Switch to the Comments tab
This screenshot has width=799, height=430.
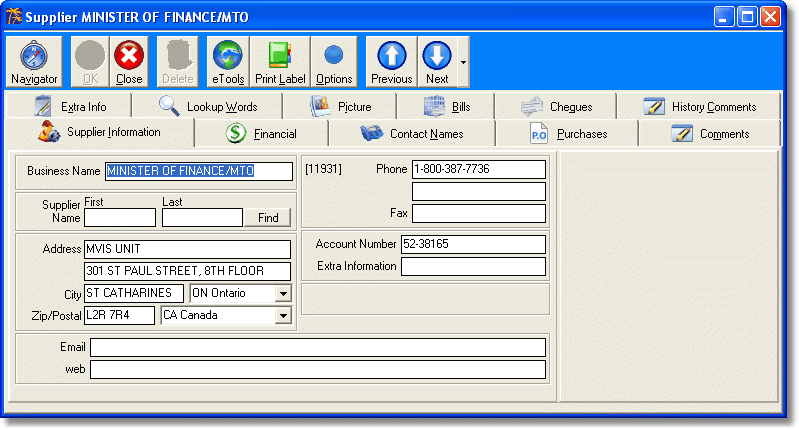click(710, 133)
